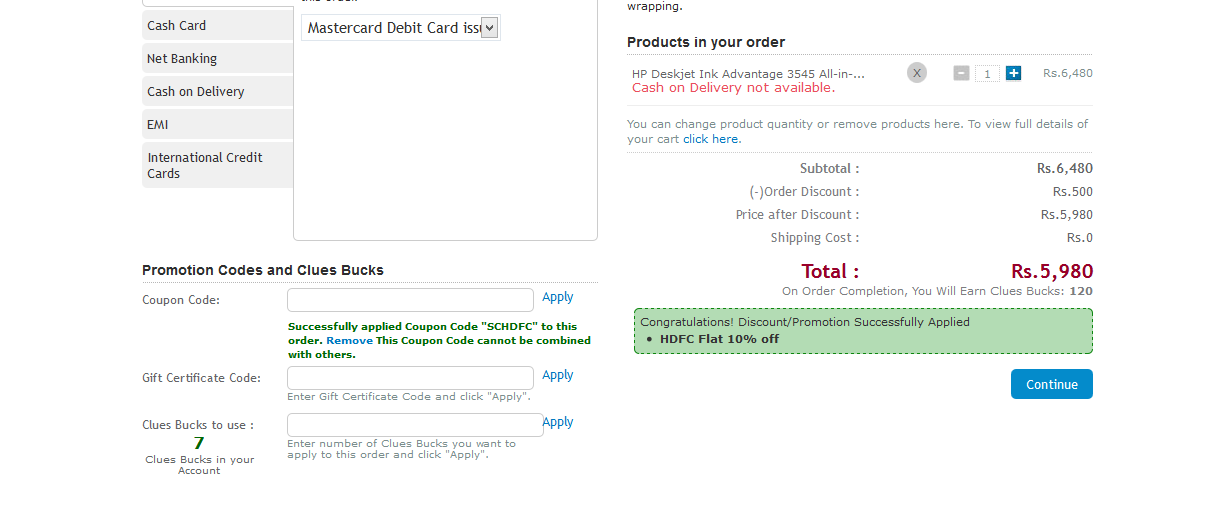Image resolution: width=1228 pixels, height=508 pixels.
Task: Open the EMI payment tab
Action: point(217,124)
